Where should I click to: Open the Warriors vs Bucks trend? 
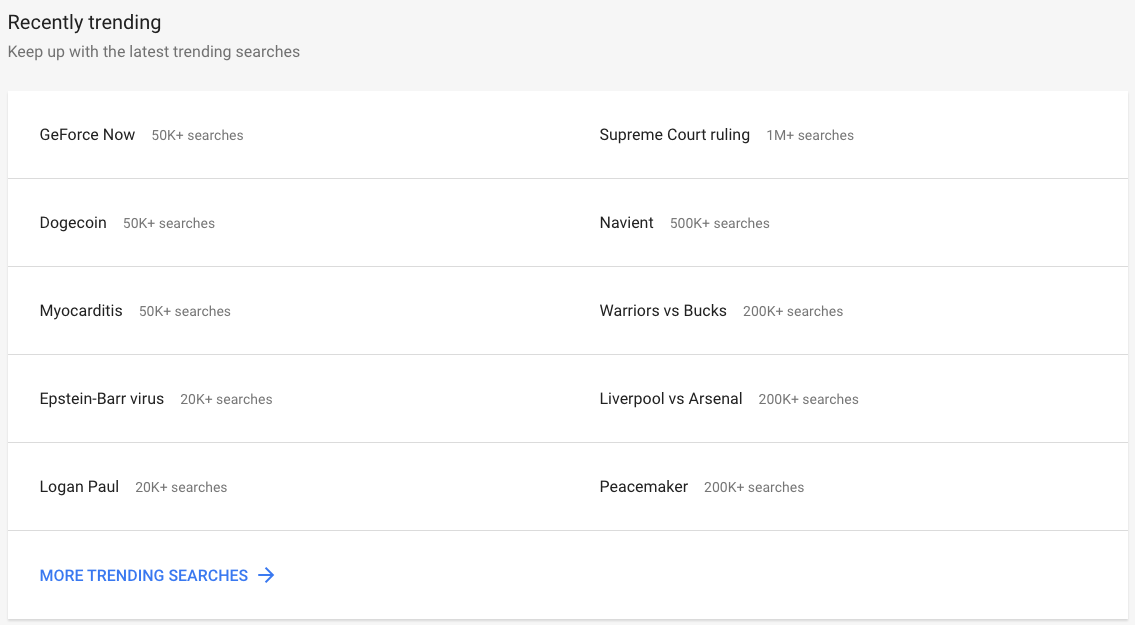coord(663,310)
